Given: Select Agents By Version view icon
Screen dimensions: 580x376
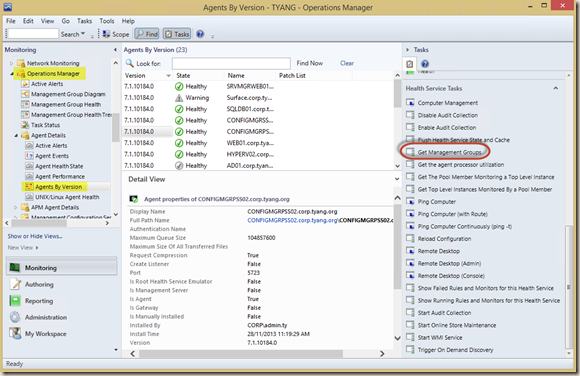Looking at the screenshot, I should click(x=29, y=187).
